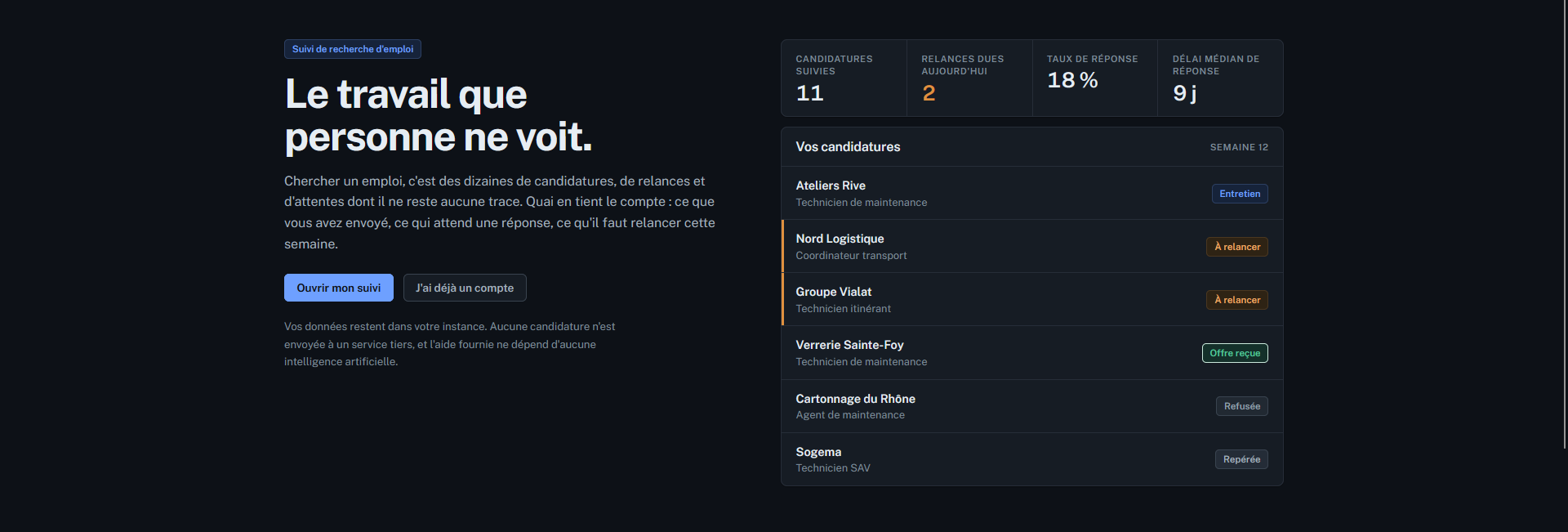
Task: Select the Nord Logistique candidature row
Action: tap(1032, 247)
